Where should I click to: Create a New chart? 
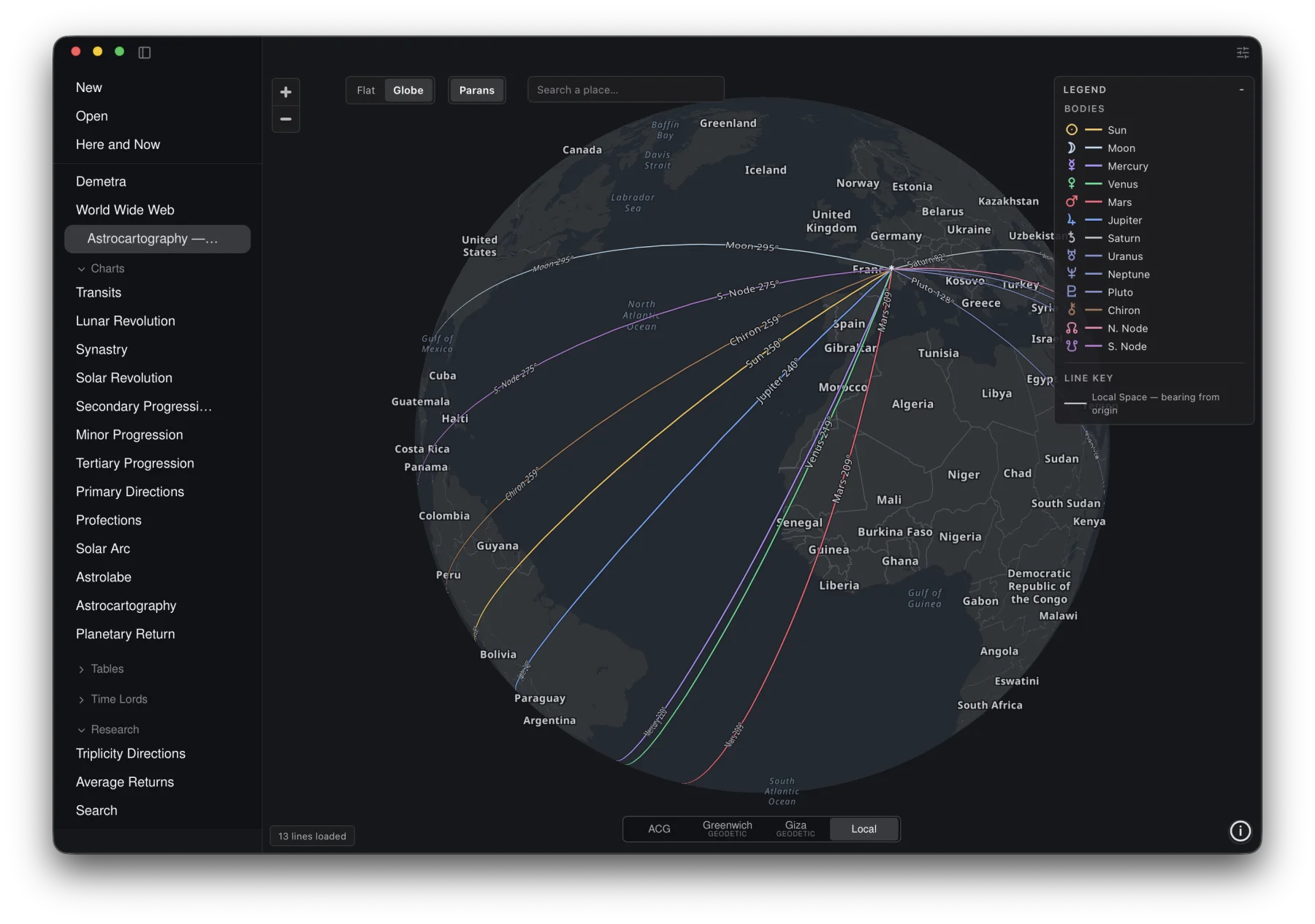89,88
